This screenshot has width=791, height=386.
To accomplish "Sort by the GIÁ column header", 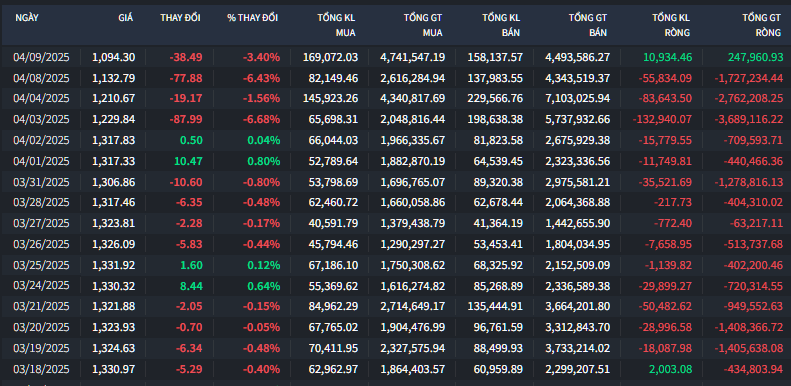I will pos(126,18).
